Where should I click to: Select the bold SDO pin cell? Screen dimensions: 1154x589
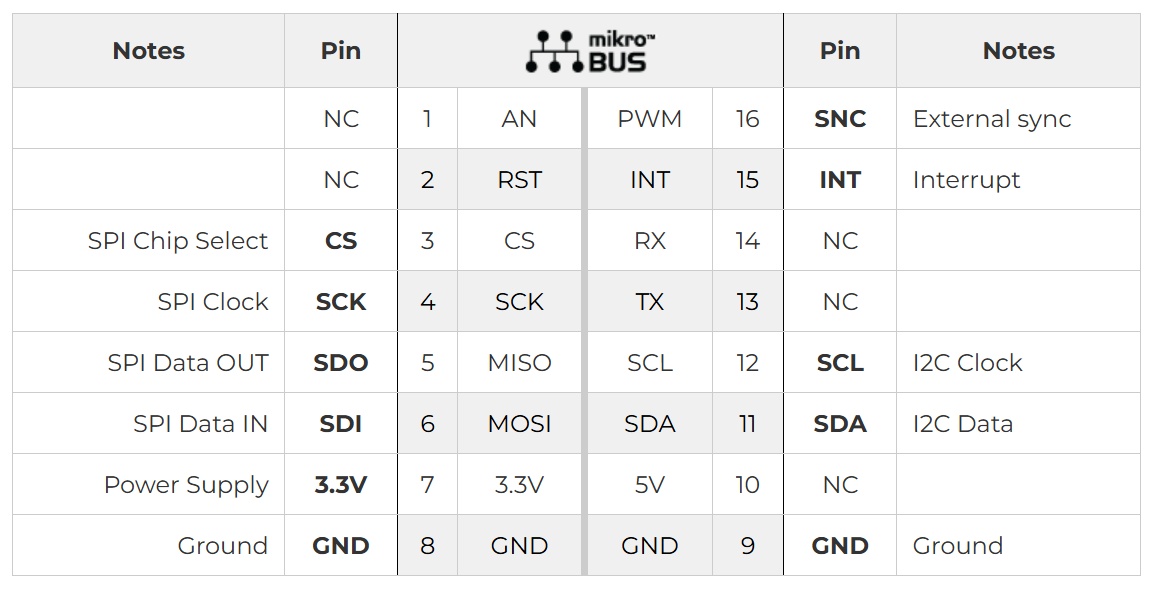tap(341, 363)
